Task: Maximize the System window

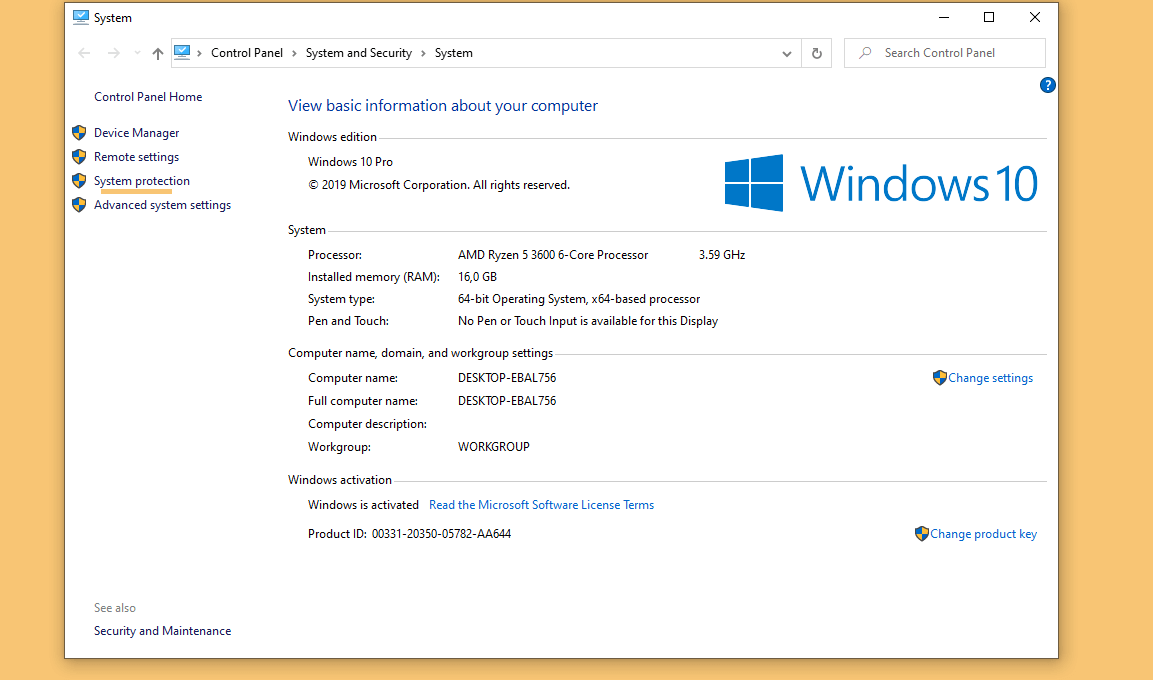Action: tap(989, 18)
